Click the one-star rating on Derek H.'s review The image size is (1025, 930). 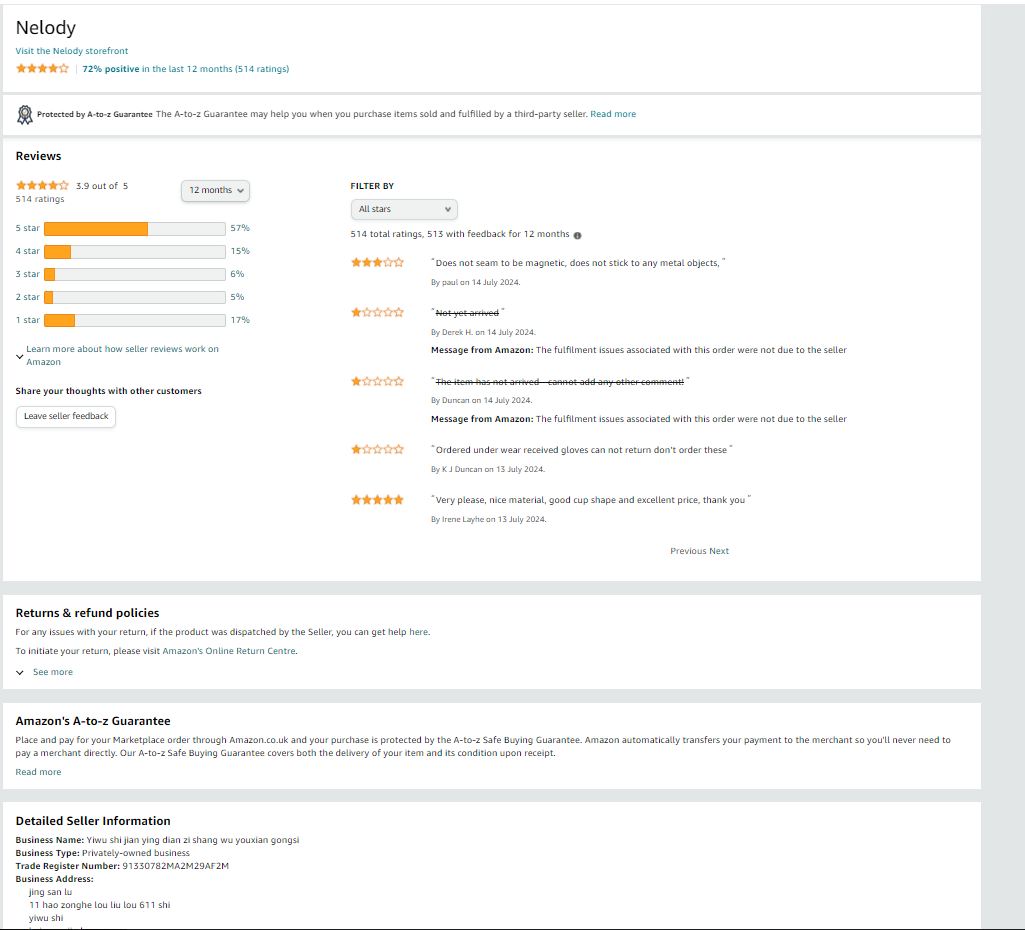click(377, 312)
